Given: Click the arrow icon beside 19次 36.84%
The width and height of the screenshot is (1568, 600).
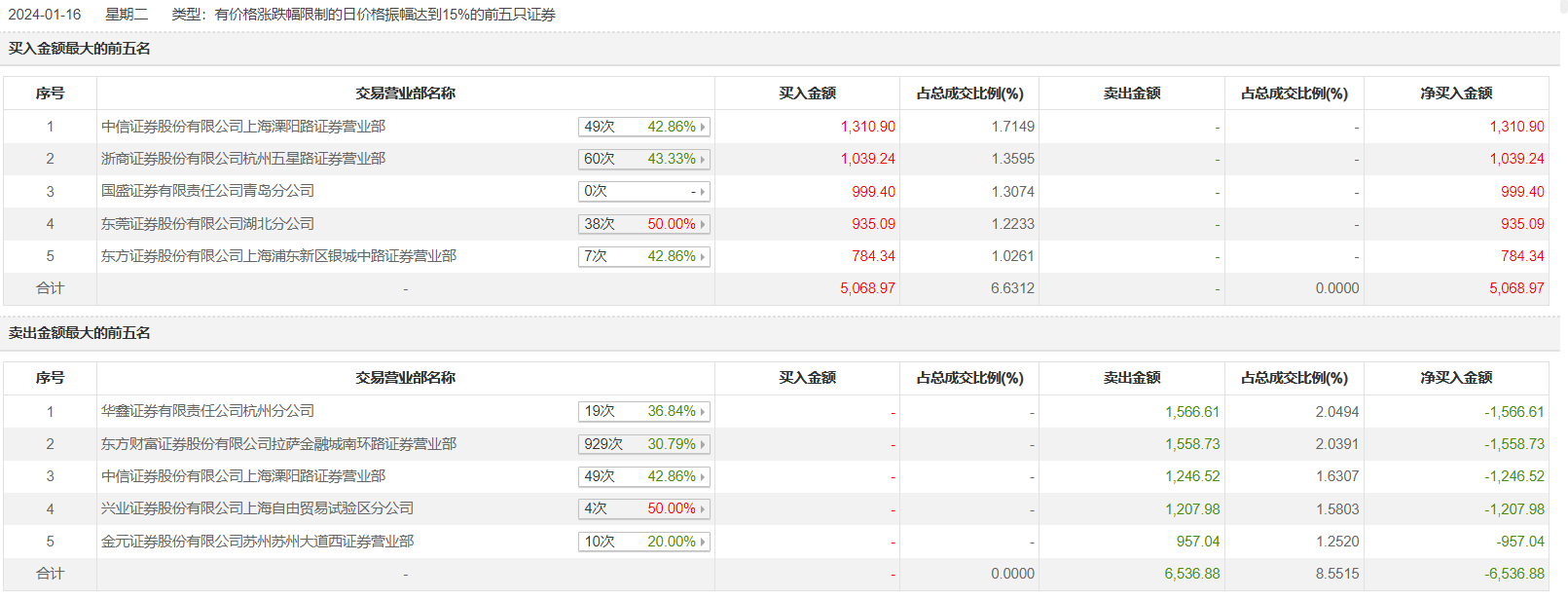Looking at the screenshot, I should (x=703, y=412).
